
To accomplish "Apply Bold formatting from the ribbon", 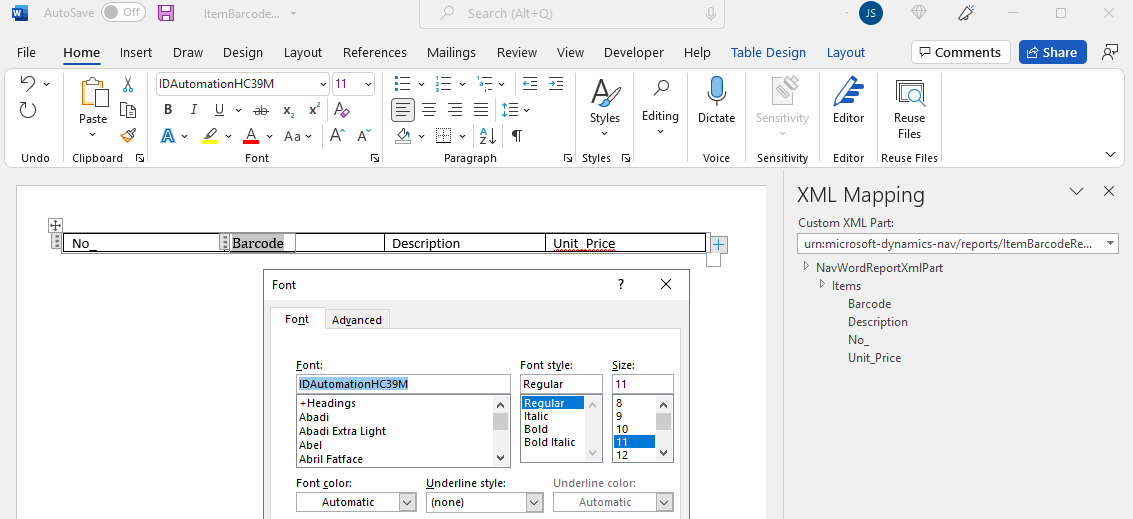I will (168, 110).
